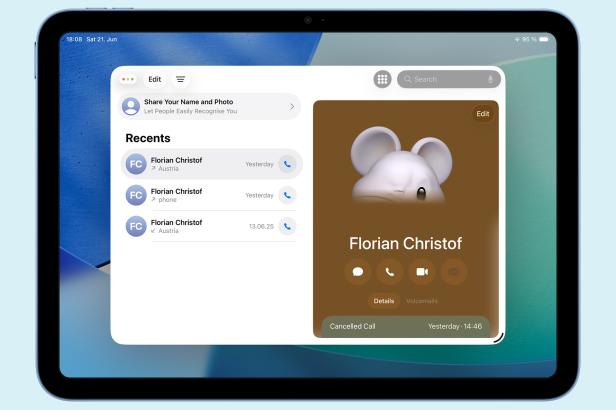The image size is (616, 410).
Task: Click the window resize corner handle
Action: click(x=499, y=338)
